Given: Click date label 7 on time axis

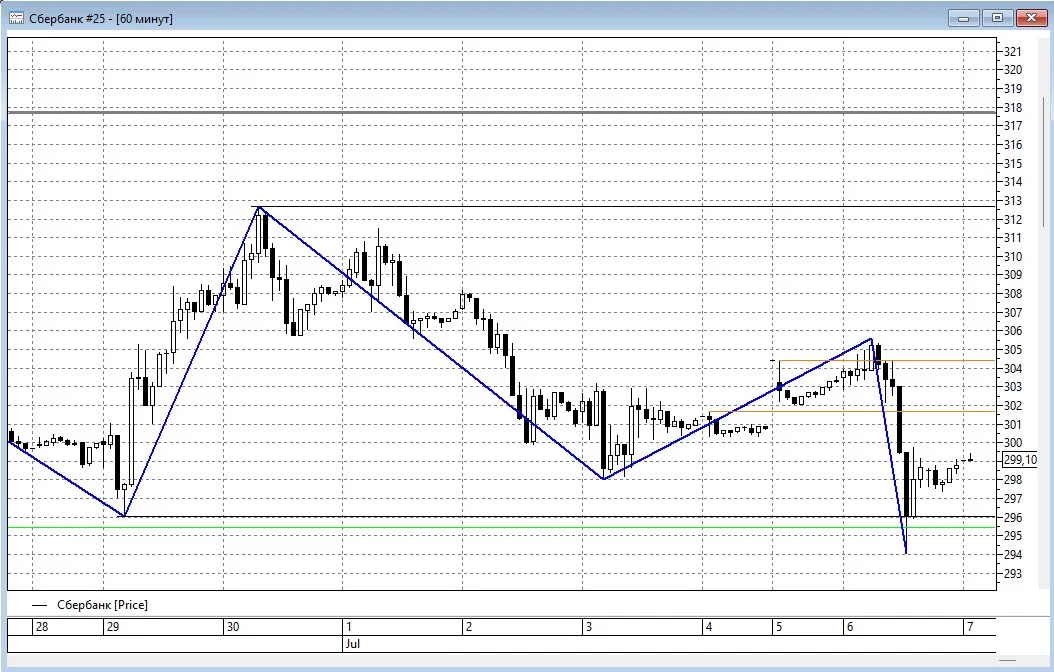Looking at the screenshot, I should (969, 627).
